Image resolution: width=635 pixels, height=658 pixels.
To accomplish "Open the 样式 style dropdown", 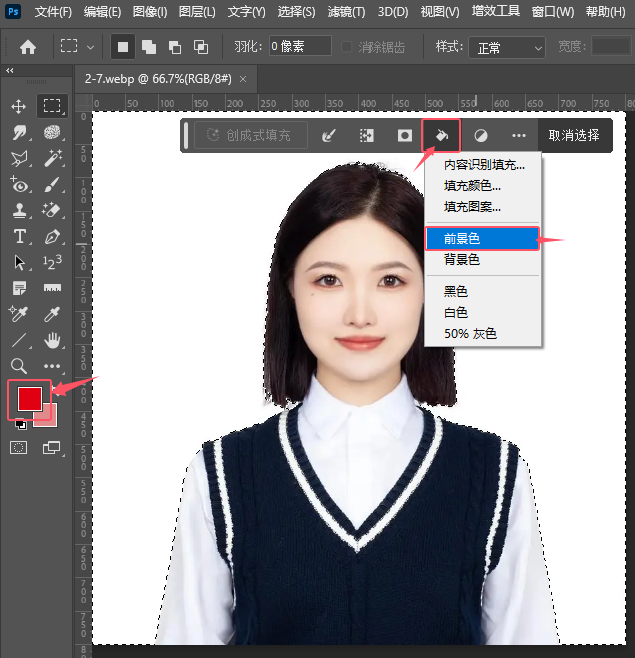I will point(506,47).
